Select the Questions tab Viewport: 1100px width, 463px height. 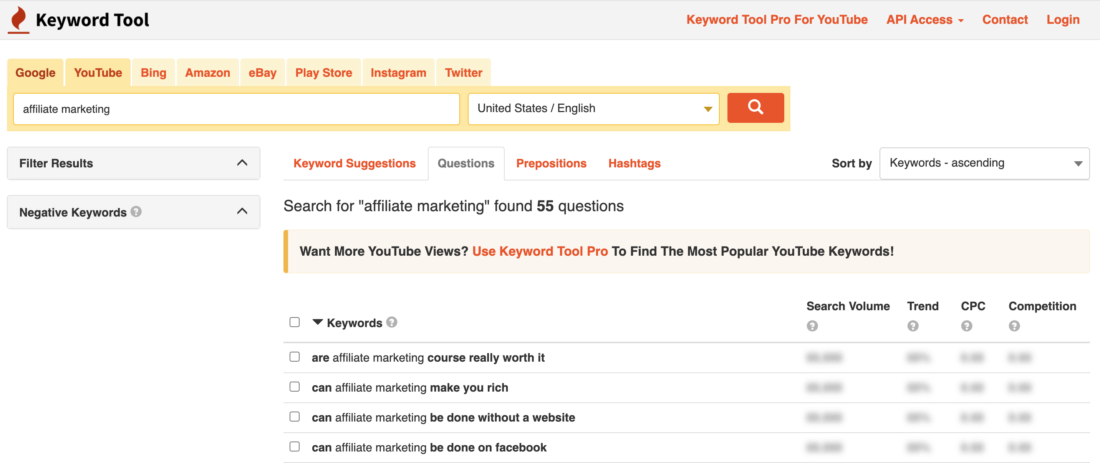tap(466, 163)
